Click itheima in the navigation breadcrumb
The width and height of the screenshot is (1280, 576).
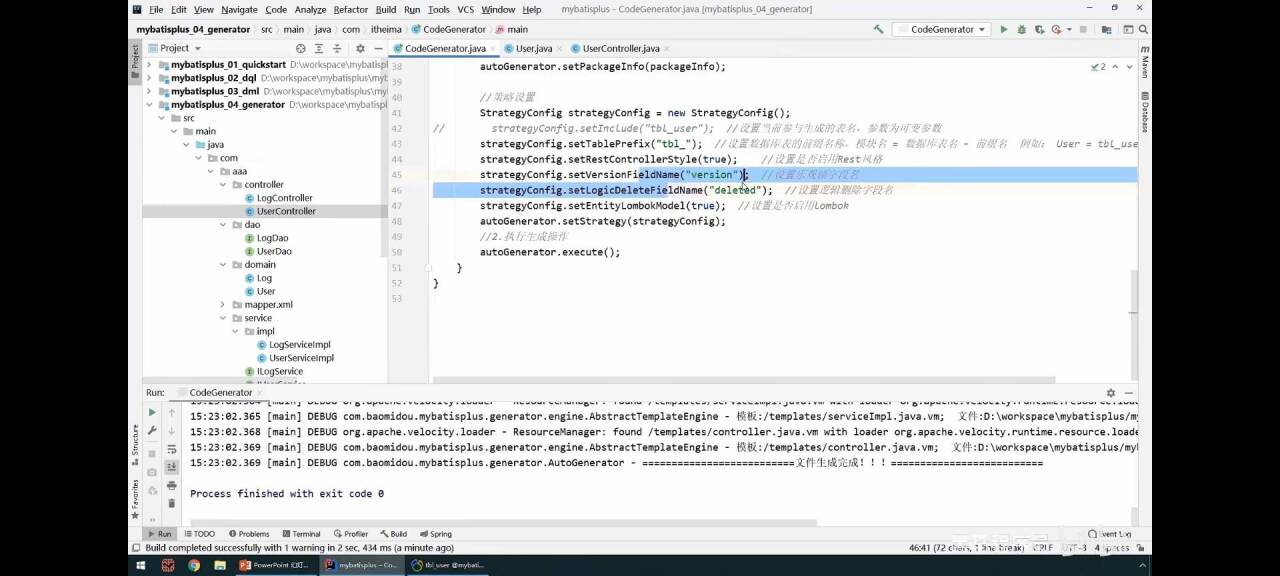pos(385,30)
